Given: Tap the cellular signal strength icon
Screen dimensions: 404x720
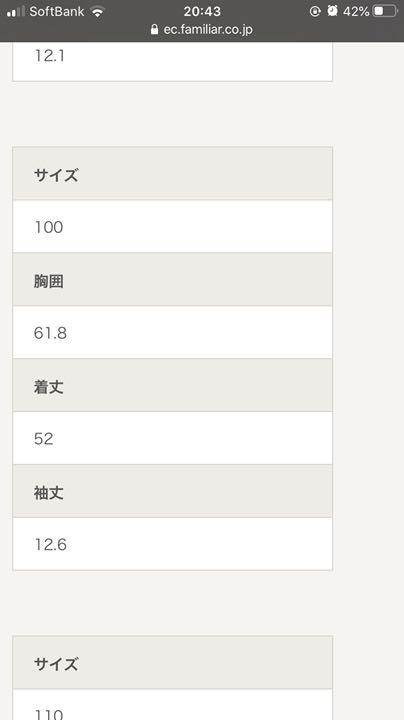Looking at the screenshot, I should coord(16,11).
